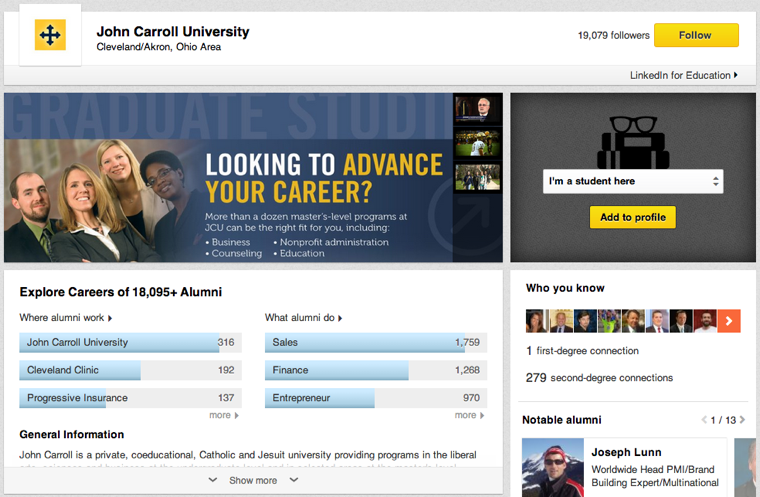Go to previous notable alumni with left chevron

coord(704,420)
